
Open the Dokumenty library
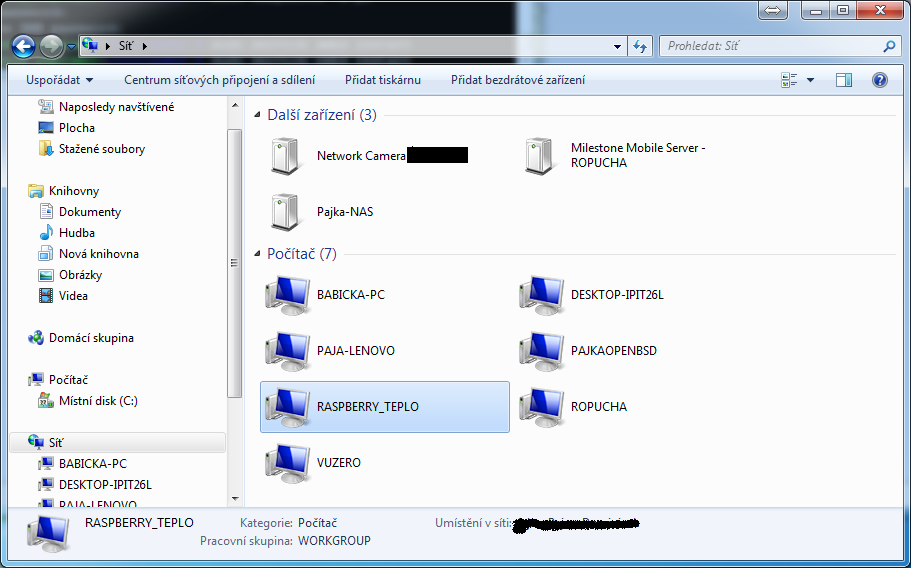(80, 212)
